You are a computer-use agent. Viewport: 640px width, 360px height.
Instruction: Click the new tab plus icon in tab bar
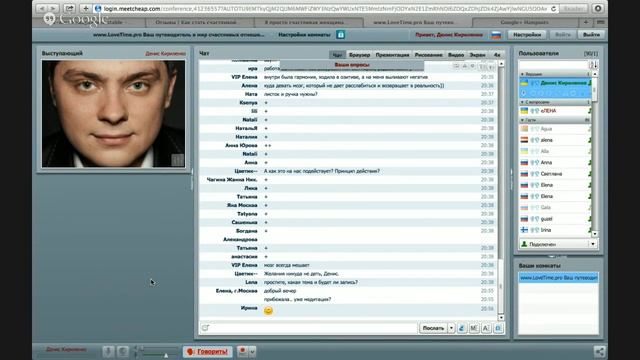(586, 22)
